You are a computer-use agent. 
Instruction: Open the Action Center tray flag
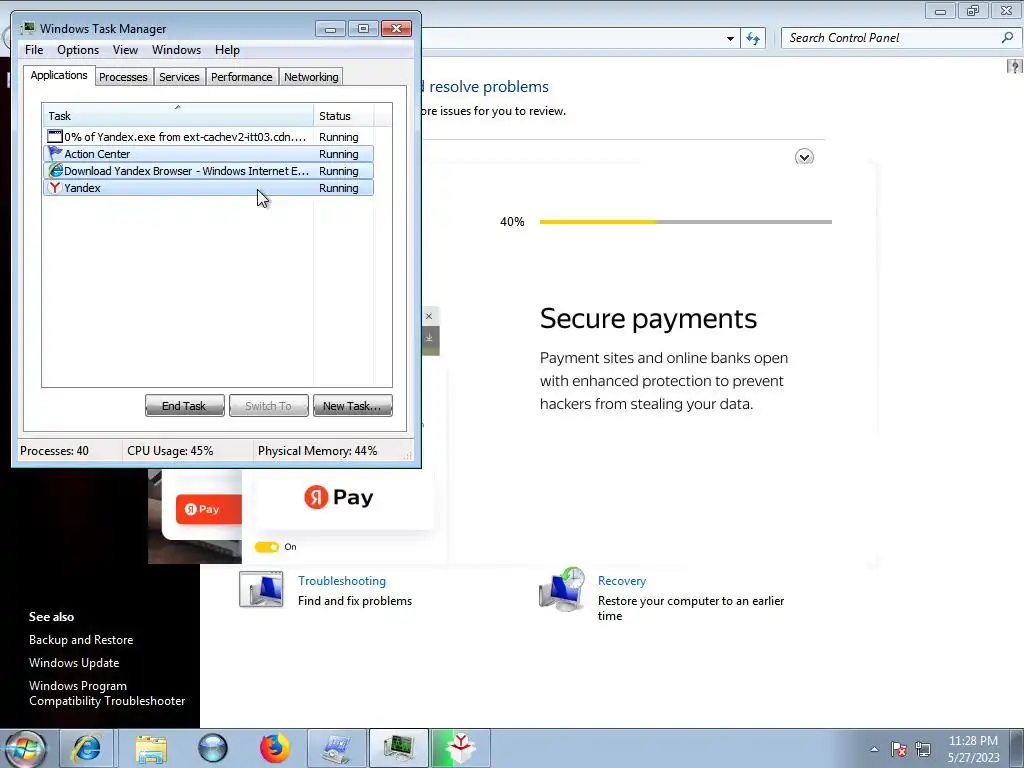pyautogui.click(x=899, y=749)
